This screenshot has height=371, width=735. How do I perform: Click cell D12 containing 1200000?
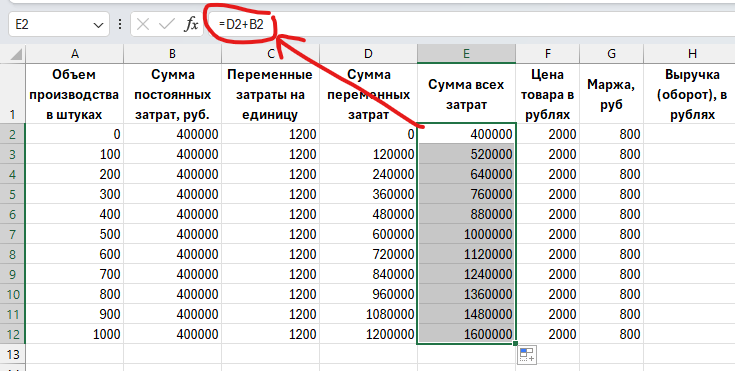click(368, 334)
